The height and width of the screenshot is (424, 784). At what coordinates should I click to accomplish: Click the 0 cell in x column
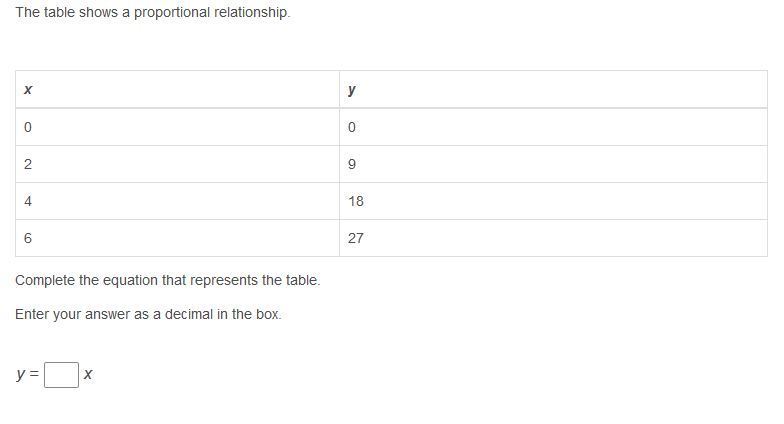click(177, 127)
